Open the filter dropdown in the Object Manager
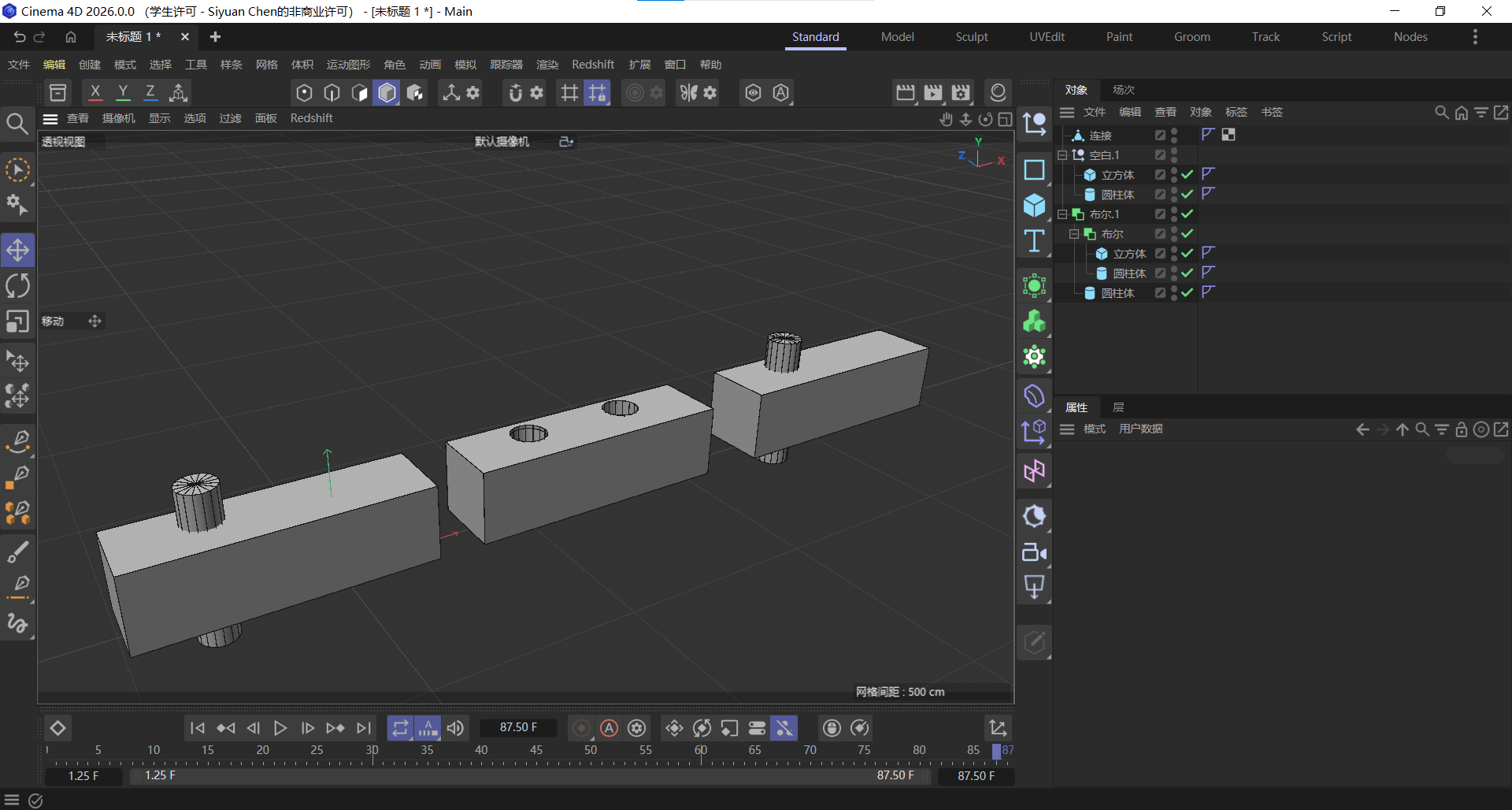 1482,112
